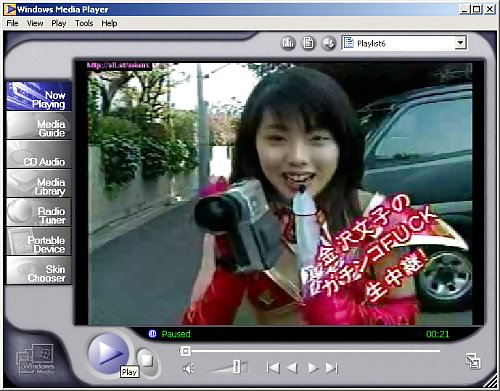Open the File menu
Screen dimensions: 500x391
(x=12, y=23)
